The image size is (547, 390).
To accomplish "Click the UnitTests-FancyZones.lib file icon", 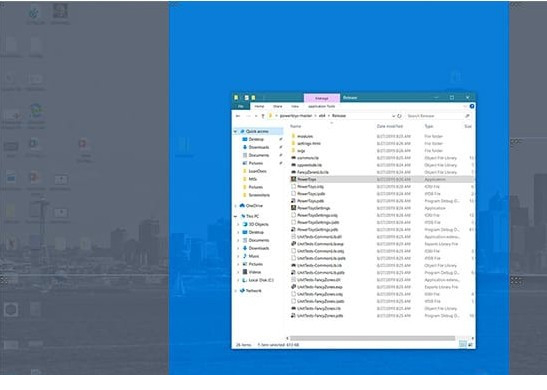I will (293, 308).
